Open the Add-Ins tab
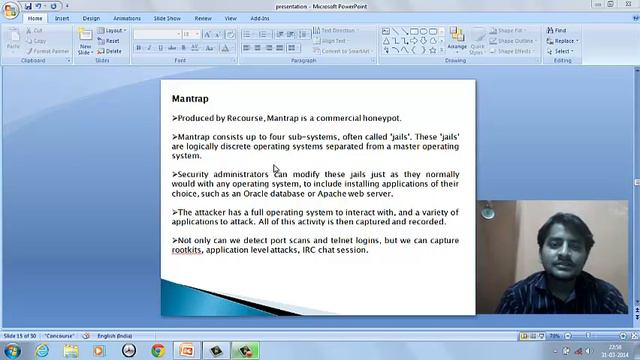The width and height of the screenshot is (640, 360). pos(260,18)
